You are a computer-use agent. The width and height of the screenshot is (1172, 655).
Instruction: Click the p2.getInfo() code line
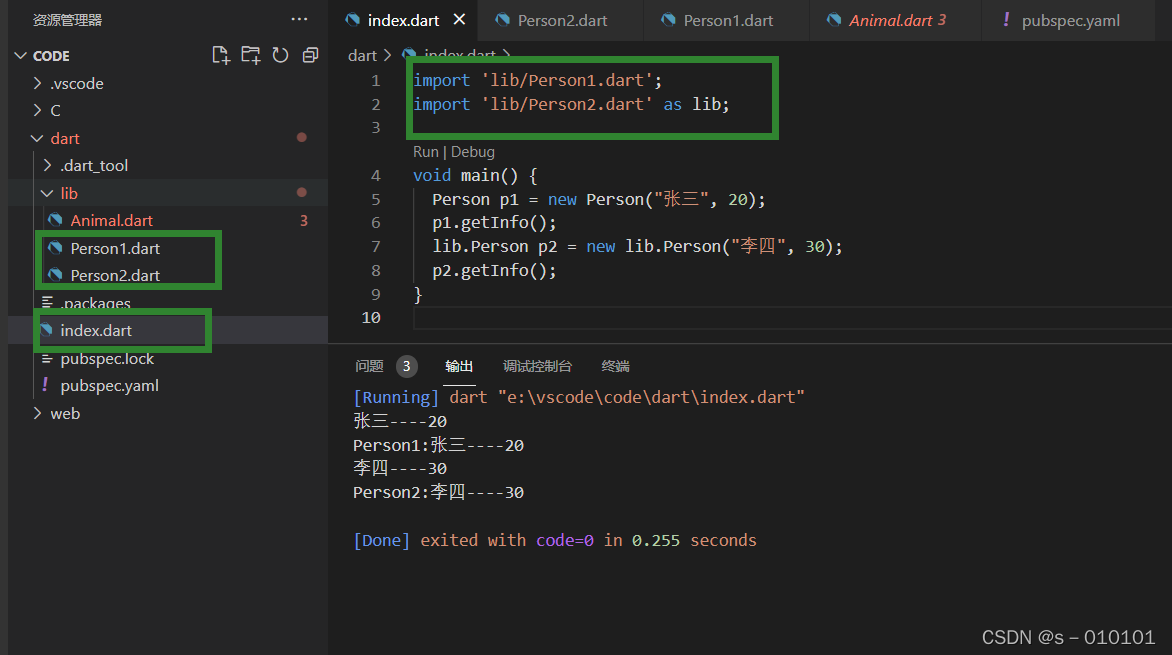pyautogui.click(x=494, y=271)
